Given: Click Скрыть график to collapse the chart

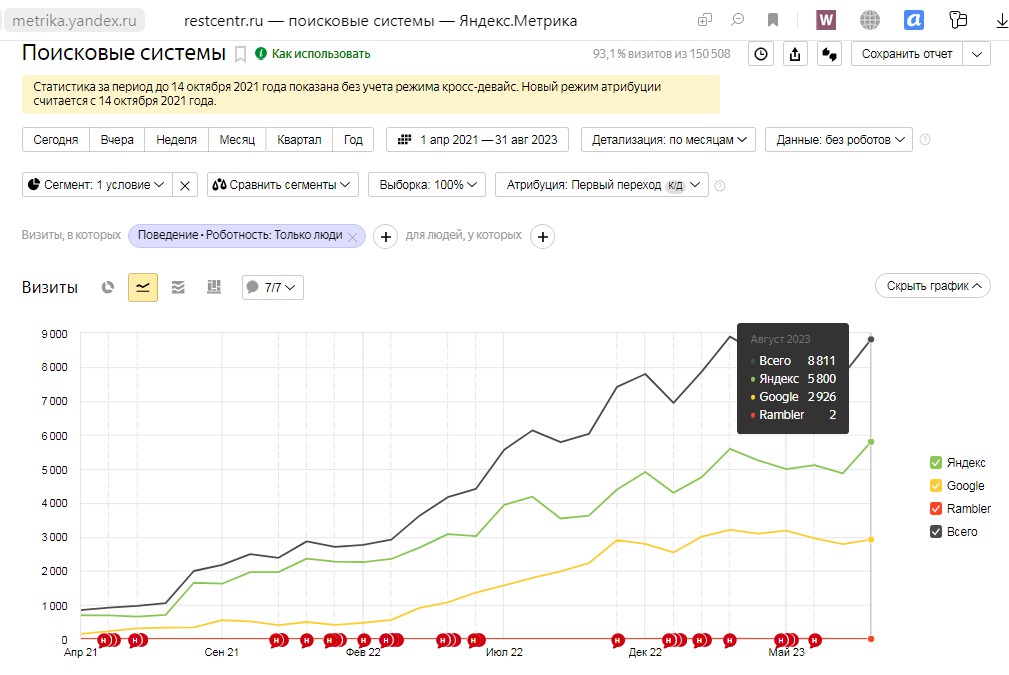Looking at the screenshot, I should 932,286.
